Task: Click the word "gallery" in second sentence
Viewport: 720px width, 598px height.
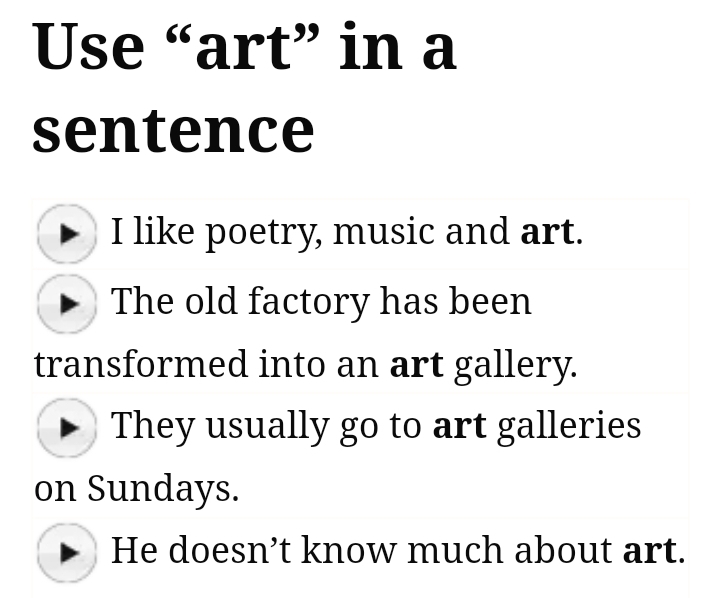Action: click(x=513, y=366)
